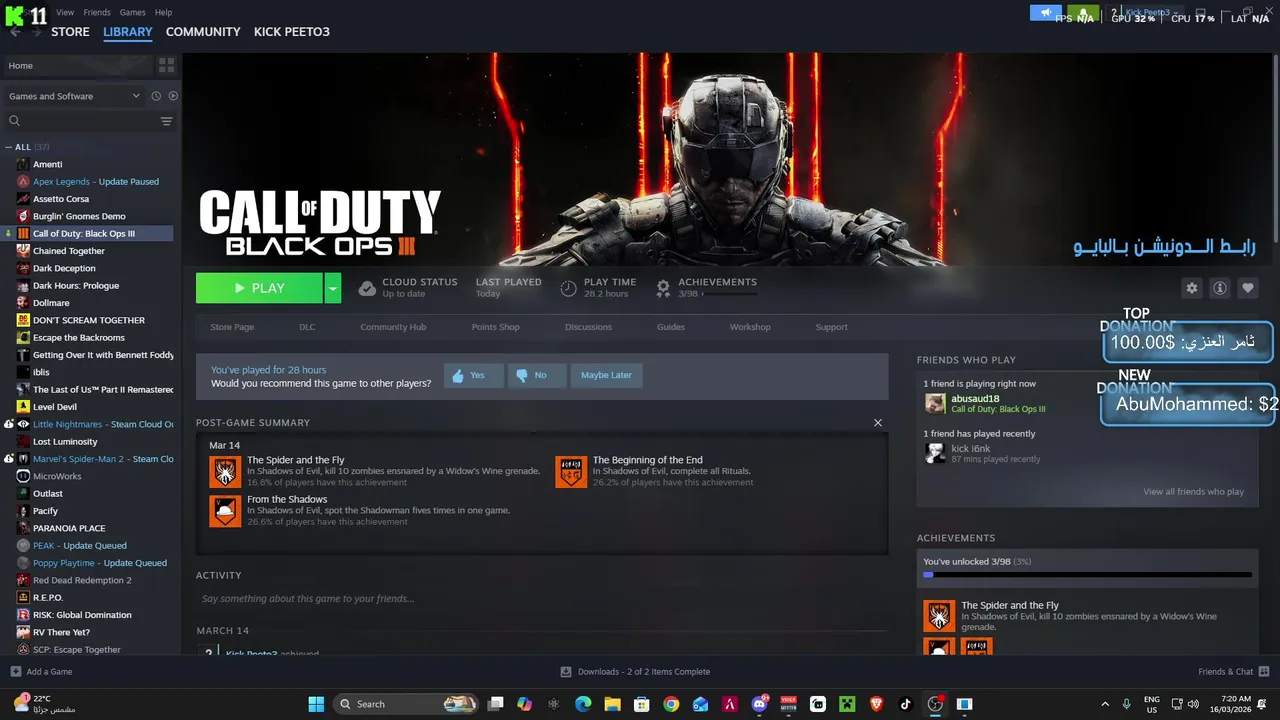
Task: Open Chrome from the taskbar
Action: pos(671,704)
